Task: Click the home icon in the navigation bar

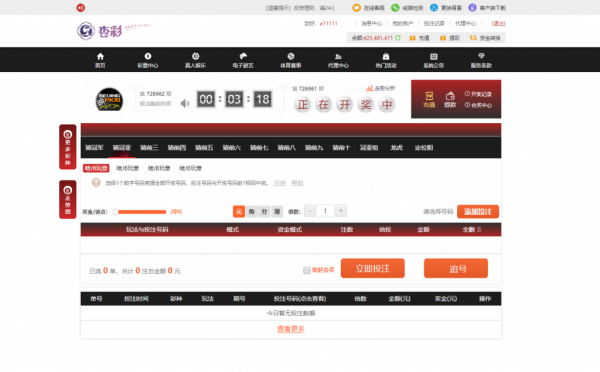Action: [x=100, y=56]
